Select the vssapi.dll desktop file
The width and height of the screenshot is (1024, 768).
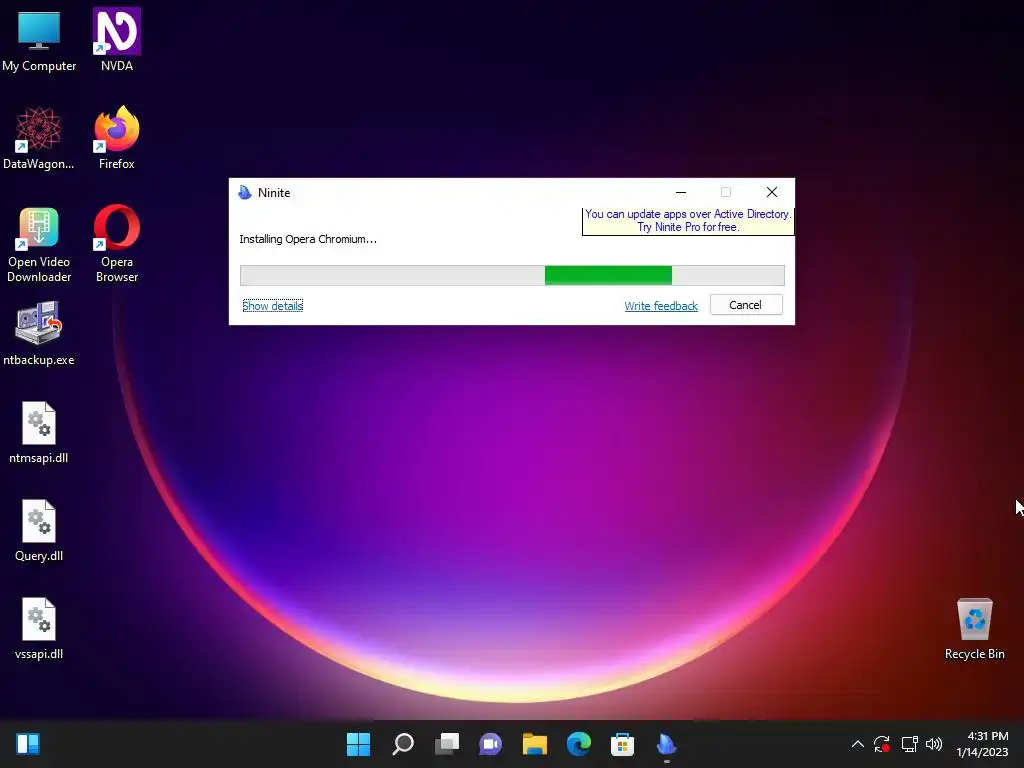pos(39,628)
